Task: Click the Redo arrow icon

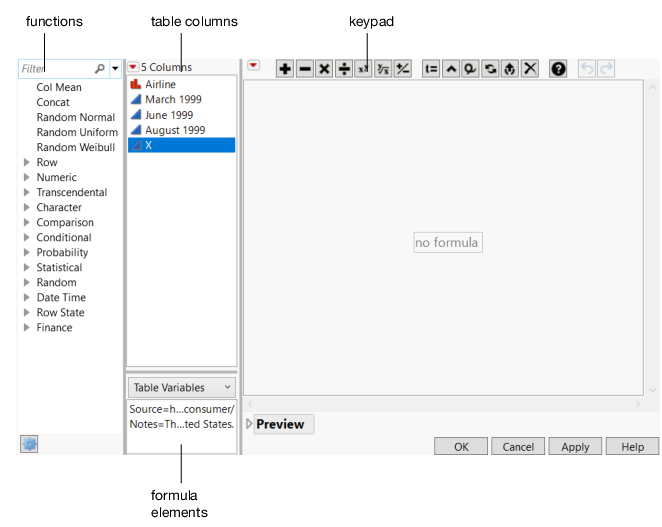Action: click(606, 68)
